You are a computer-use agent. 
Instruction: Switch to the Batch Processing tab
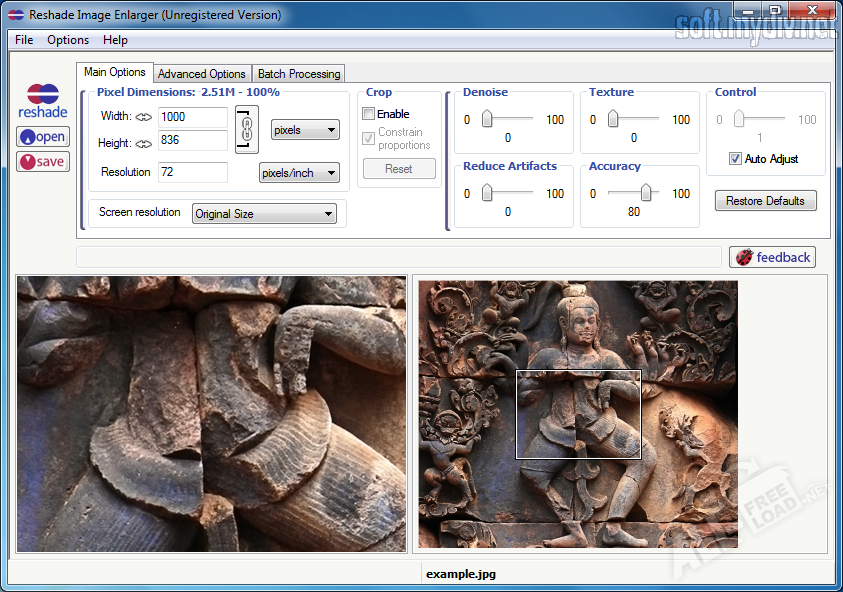tap(298, 73)
